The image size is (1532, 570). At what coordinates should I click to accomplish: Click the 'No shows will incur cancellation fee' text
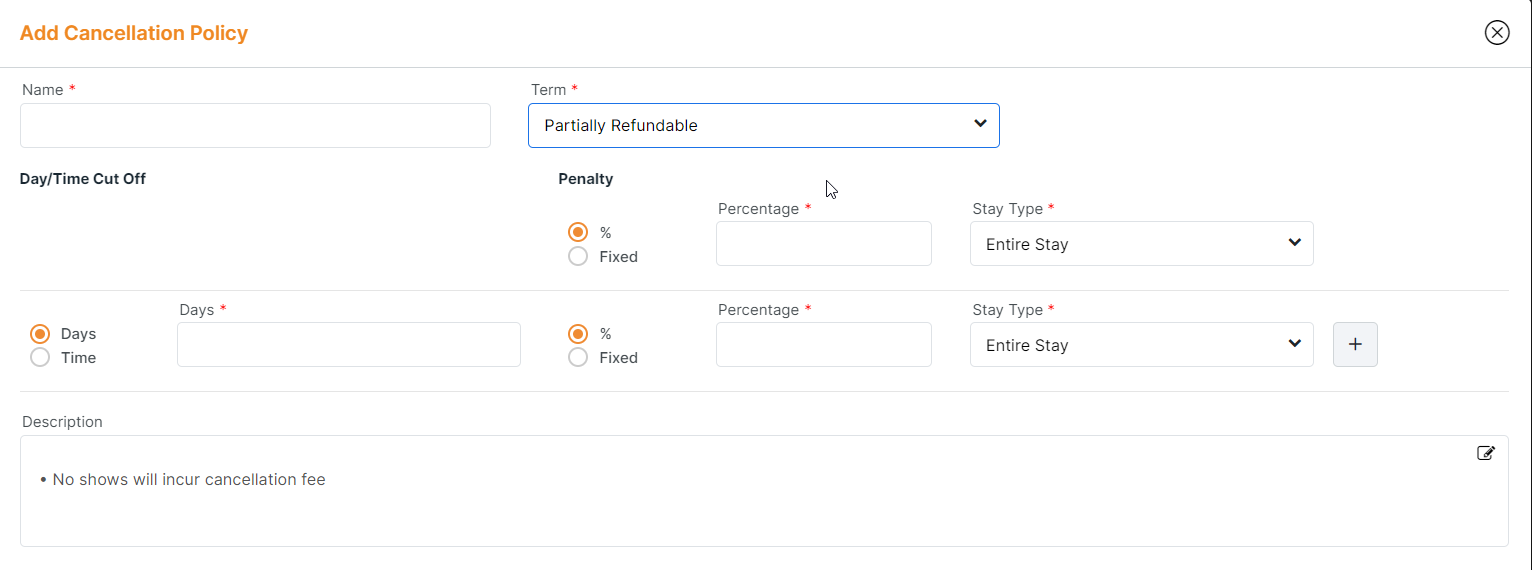pos(189,480)
